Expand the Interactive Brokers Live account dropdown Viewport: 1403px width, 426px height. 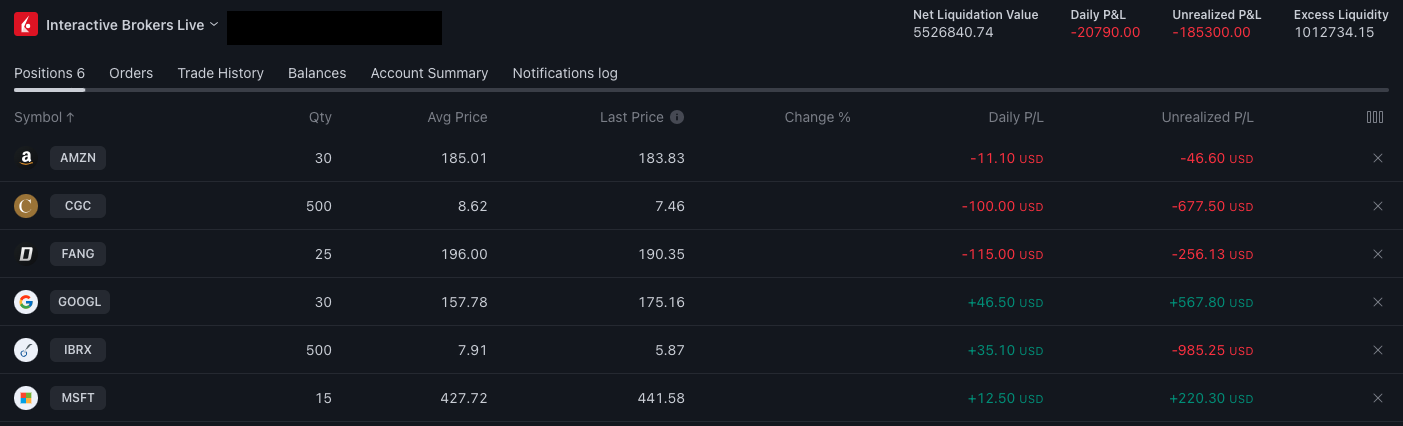pyautogui.click(x=214, y=25)
